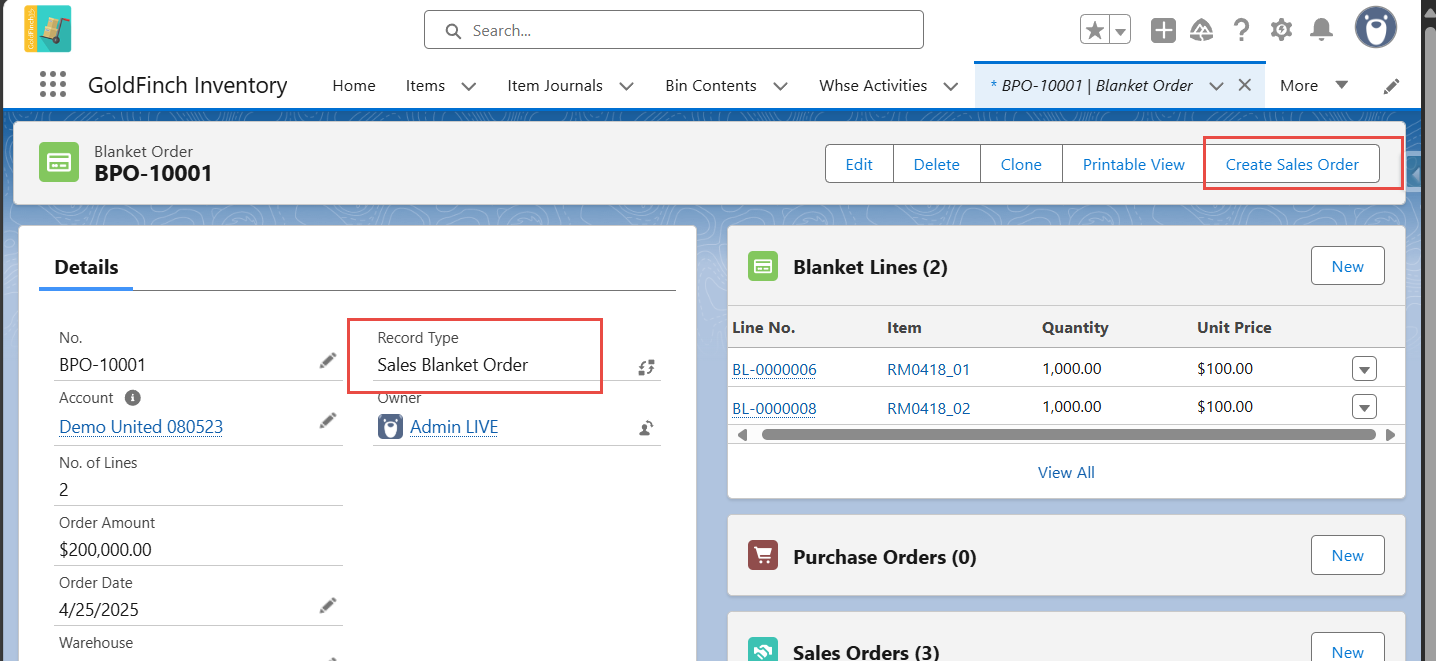Open the Trailhead guidance icon
Viewport: 1436px width, 661px height.
1202,30
